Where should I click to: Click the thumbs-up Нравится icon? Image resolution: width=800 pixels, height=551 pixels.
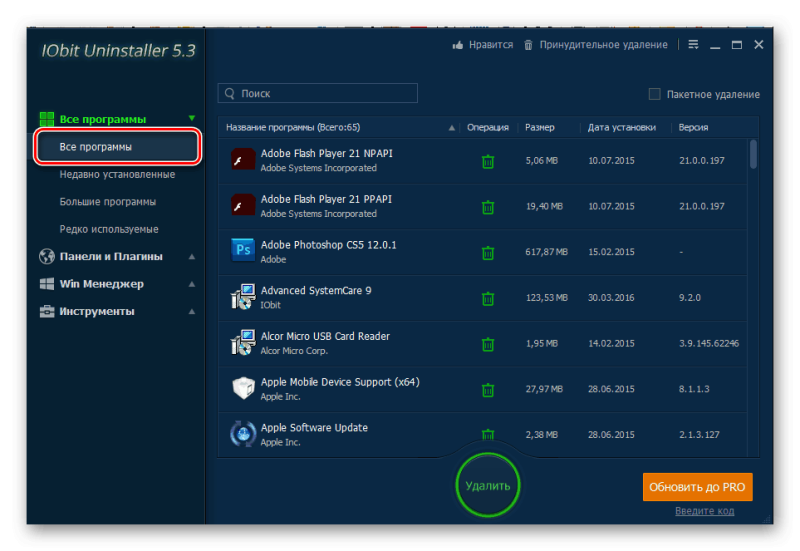[458, 45]
